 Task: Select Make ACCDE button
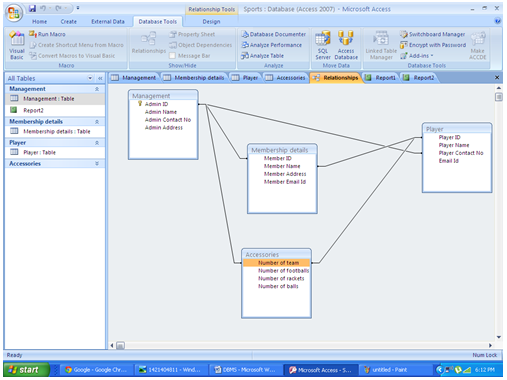478,45
